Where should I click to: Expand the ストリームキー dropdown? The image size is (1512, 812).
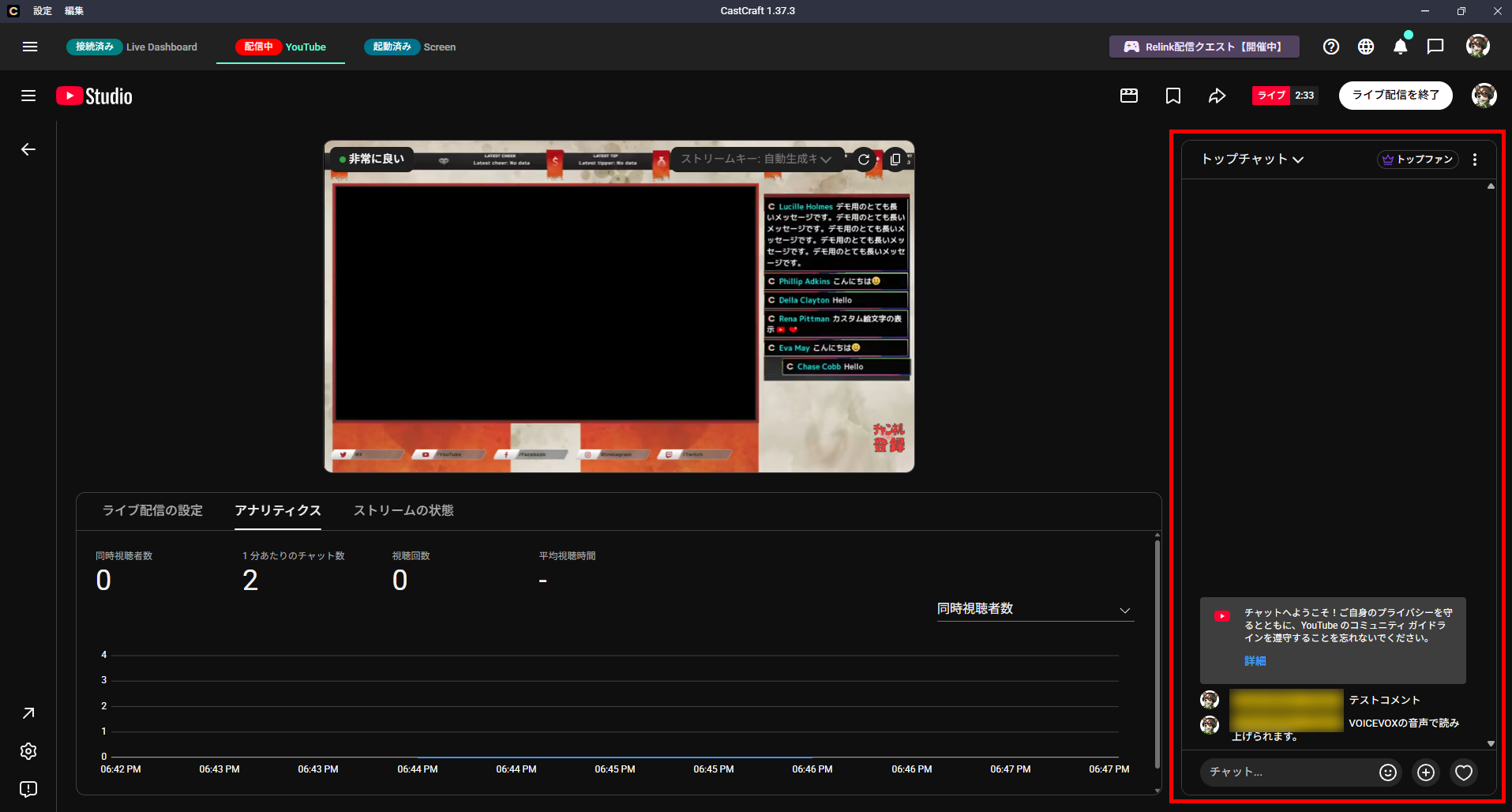[756, 159]
